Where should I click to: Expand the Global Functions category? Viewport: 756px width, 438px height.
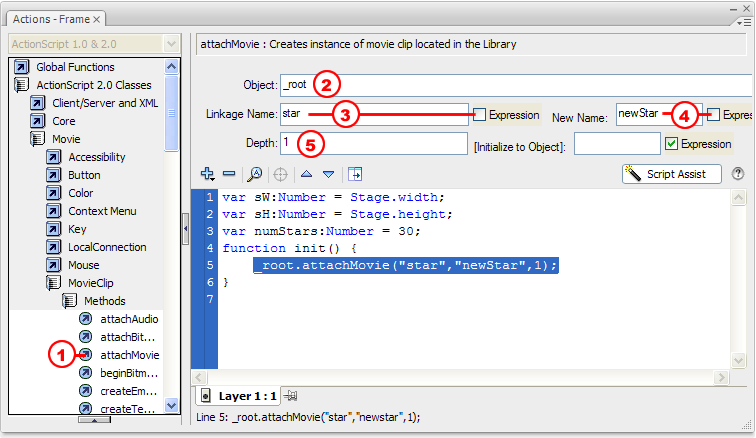click(x=21, y=67)
